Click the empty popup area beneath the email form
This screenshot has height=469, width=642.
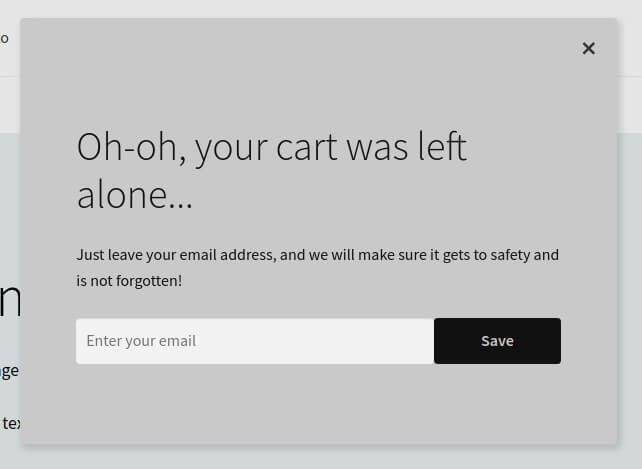319,403
